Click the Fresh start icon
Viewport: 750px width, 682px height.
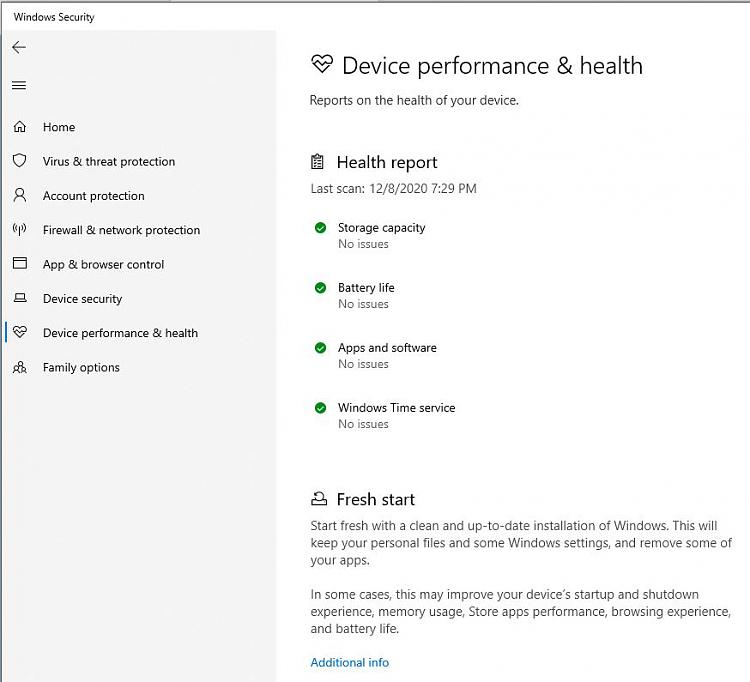[319, 499]
